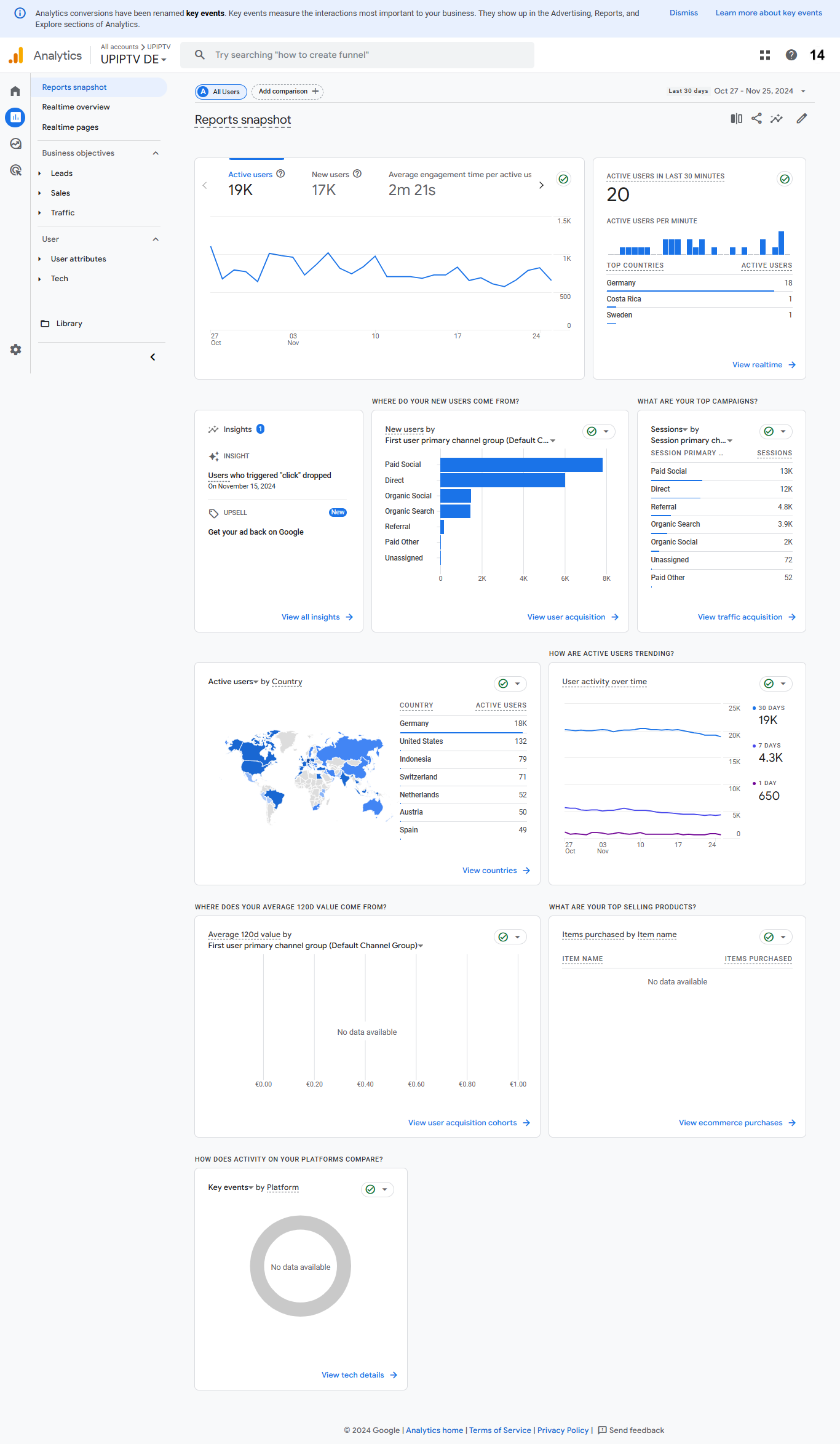This screenshot has height=1444, width=840.
Task: Click the info icon in the banner
Action: (x=20, y=13)
